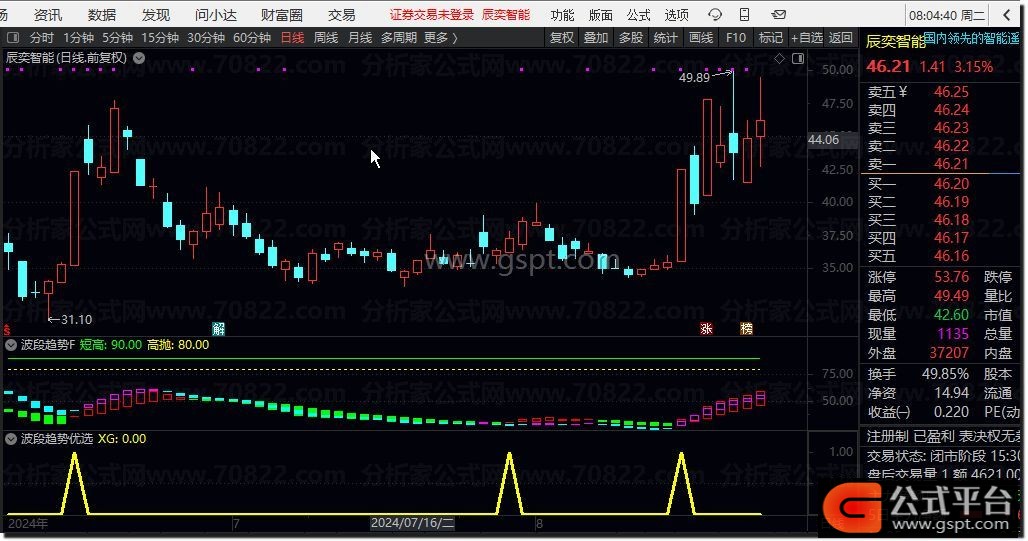Viewport: 1028px width, 541px height.
Task: Open the 公式 menu
Action: click(x=638, y=14)
